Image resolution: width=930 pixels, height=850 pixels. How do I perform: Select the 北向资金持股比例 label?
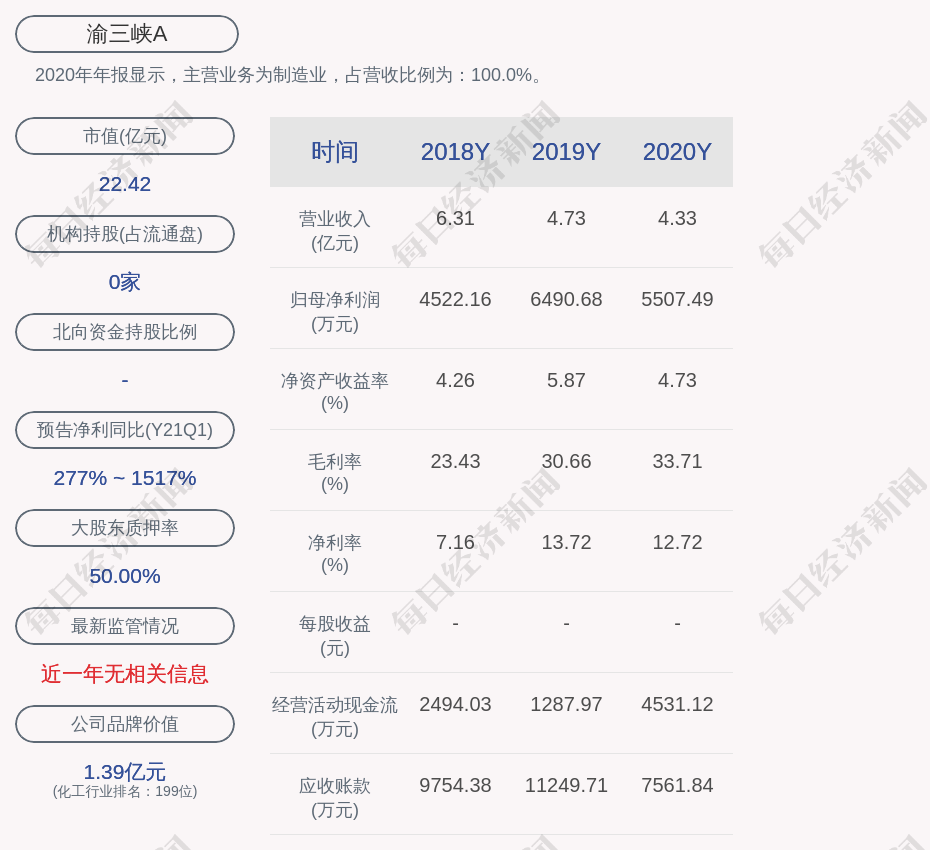click(125, 332)
